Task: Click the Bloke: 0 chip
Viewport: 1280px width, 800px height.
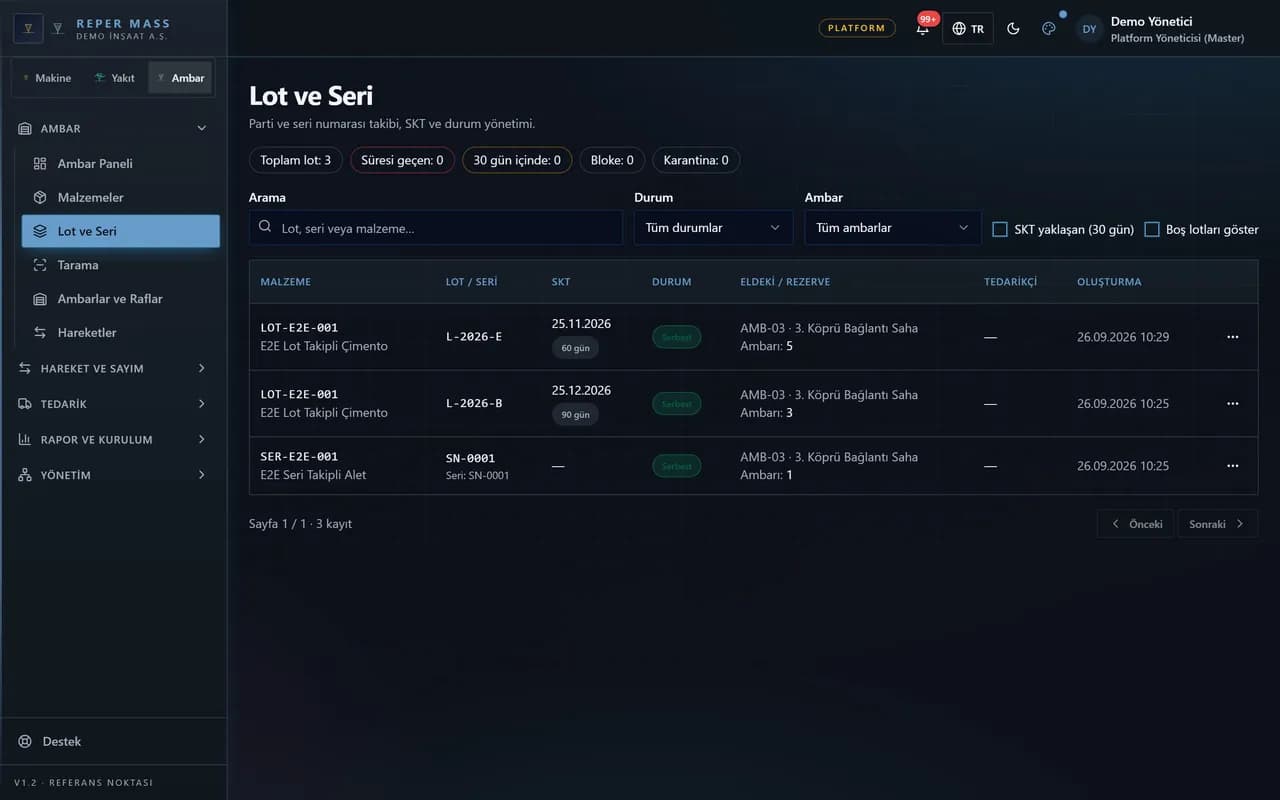Action: tap(612, 160)
